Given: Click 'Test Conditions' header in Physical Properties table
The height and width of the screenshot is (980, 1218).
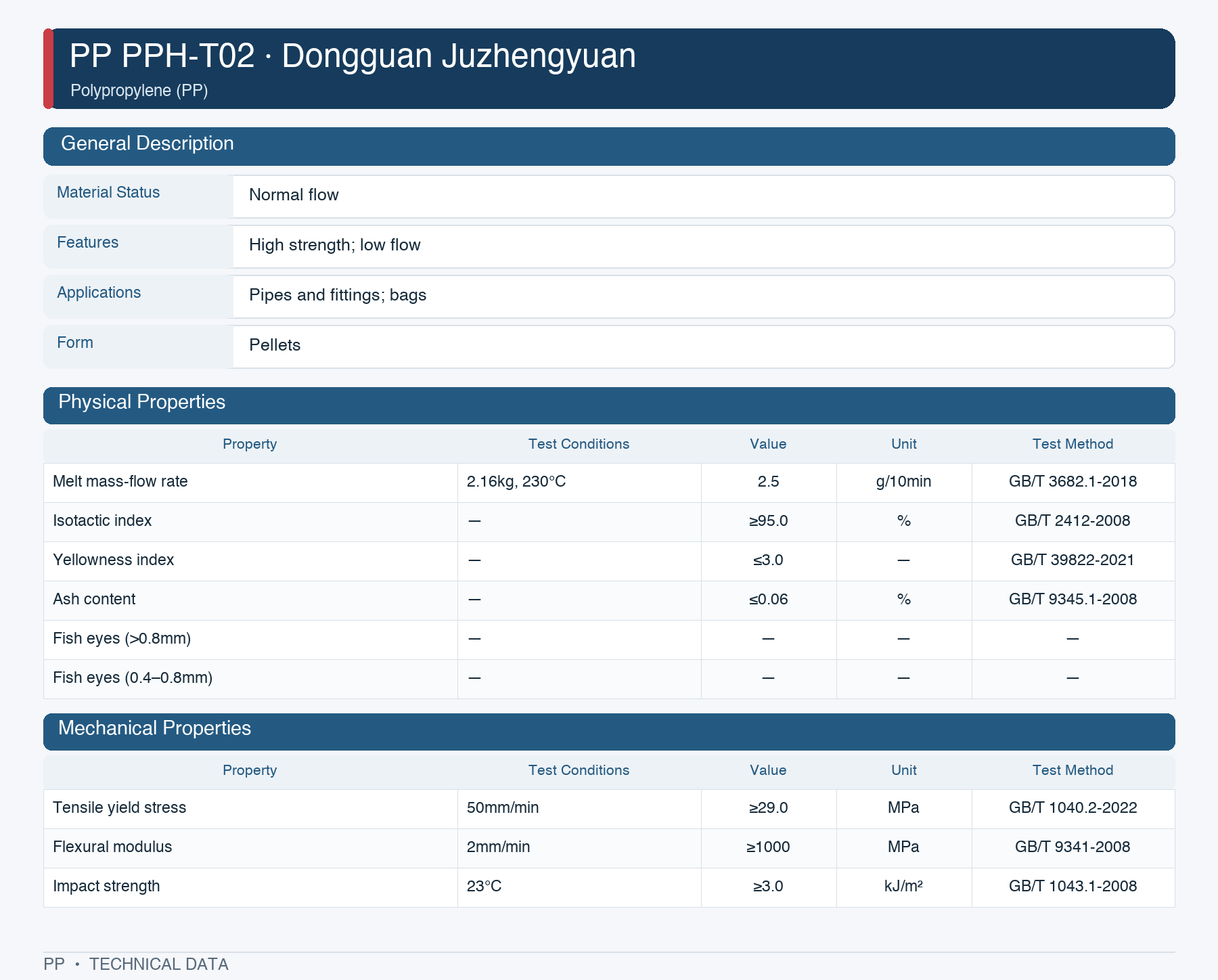Looking at the screenshot, I should click(x=579, y=444).
